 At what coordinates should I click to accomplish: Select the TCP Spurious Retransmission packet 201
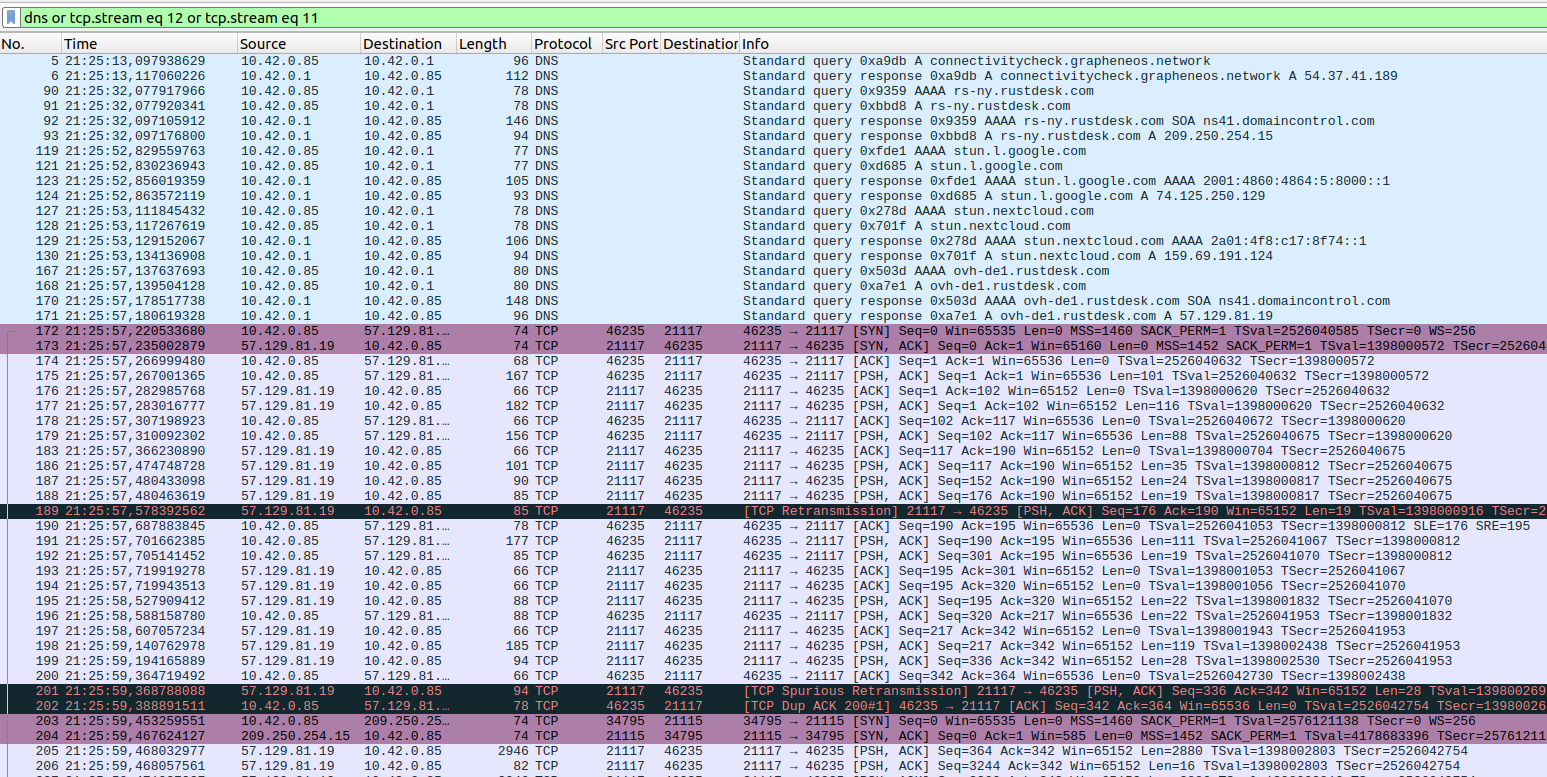(x=600, y=691)
